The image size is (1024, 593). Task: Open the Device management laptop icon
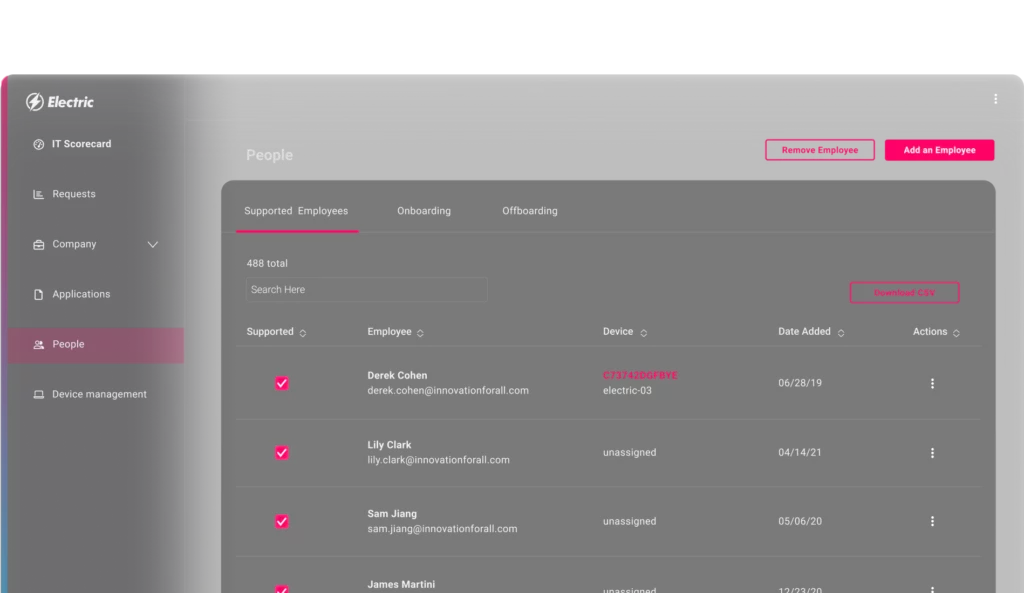point(37,393)
